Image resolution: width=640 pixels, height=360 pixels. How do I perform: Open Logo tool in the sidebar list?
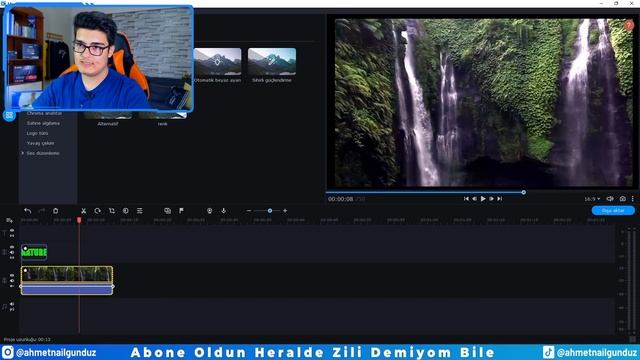tap(38, 133)
